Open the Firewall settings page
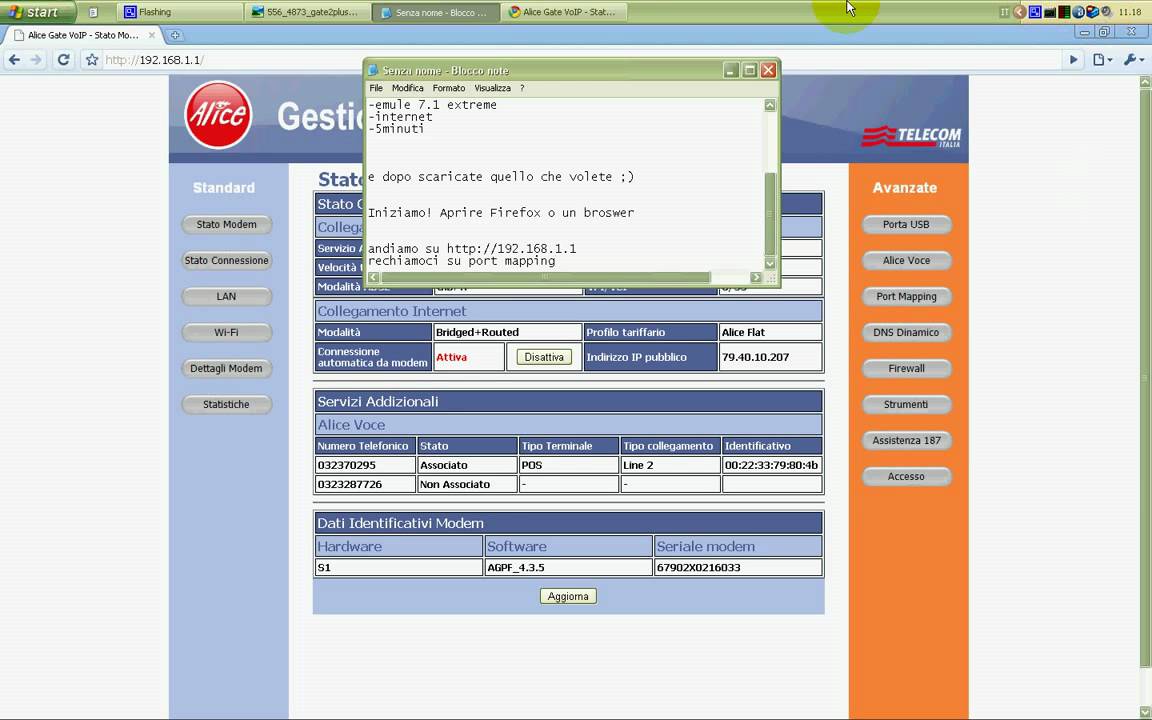Image resolution: width=1152 pixels, height=720 pixels. [906, 368]
